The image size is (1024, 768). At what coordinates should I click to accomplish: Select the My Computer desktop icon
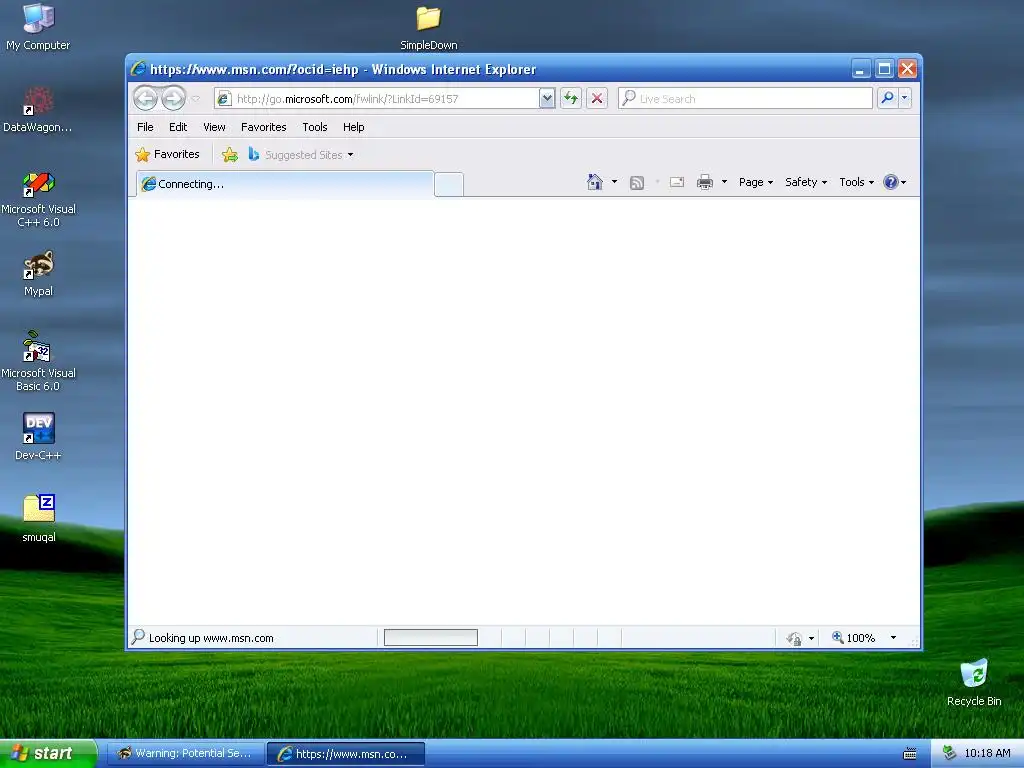click(38, 27)
